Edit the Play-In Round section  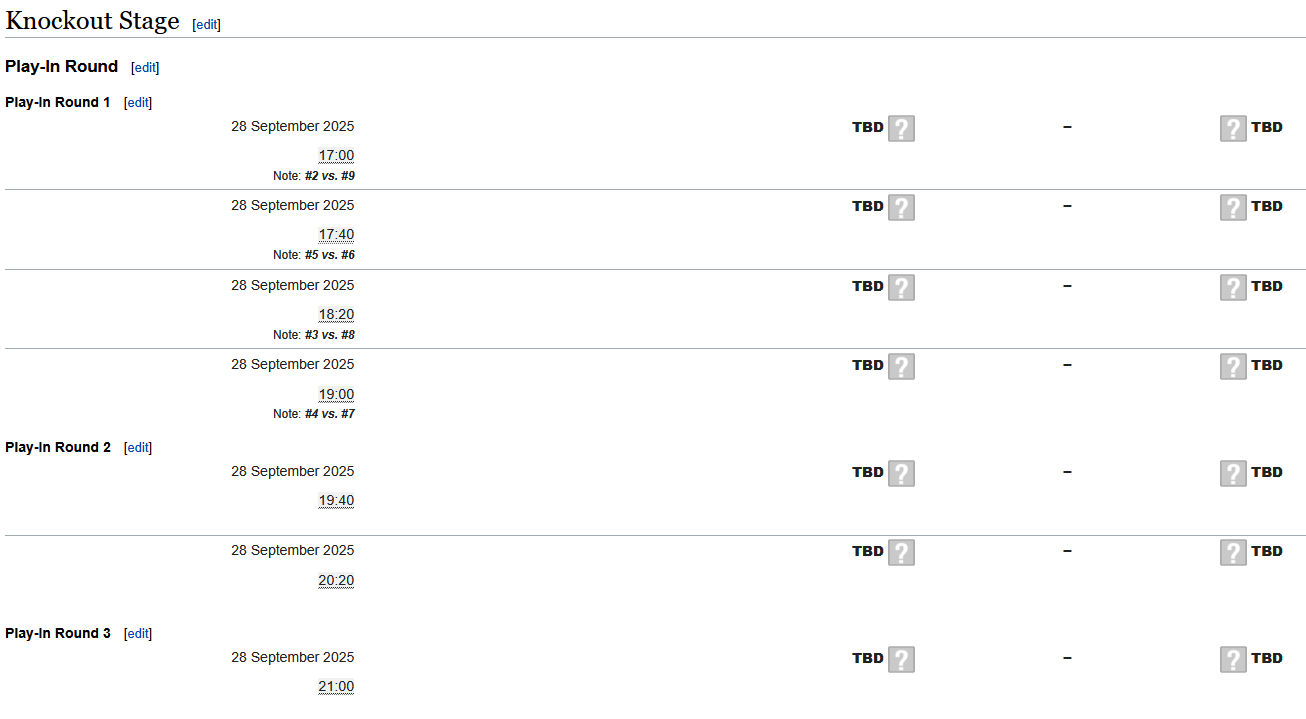pyautogui.click(x=145, y=68)
